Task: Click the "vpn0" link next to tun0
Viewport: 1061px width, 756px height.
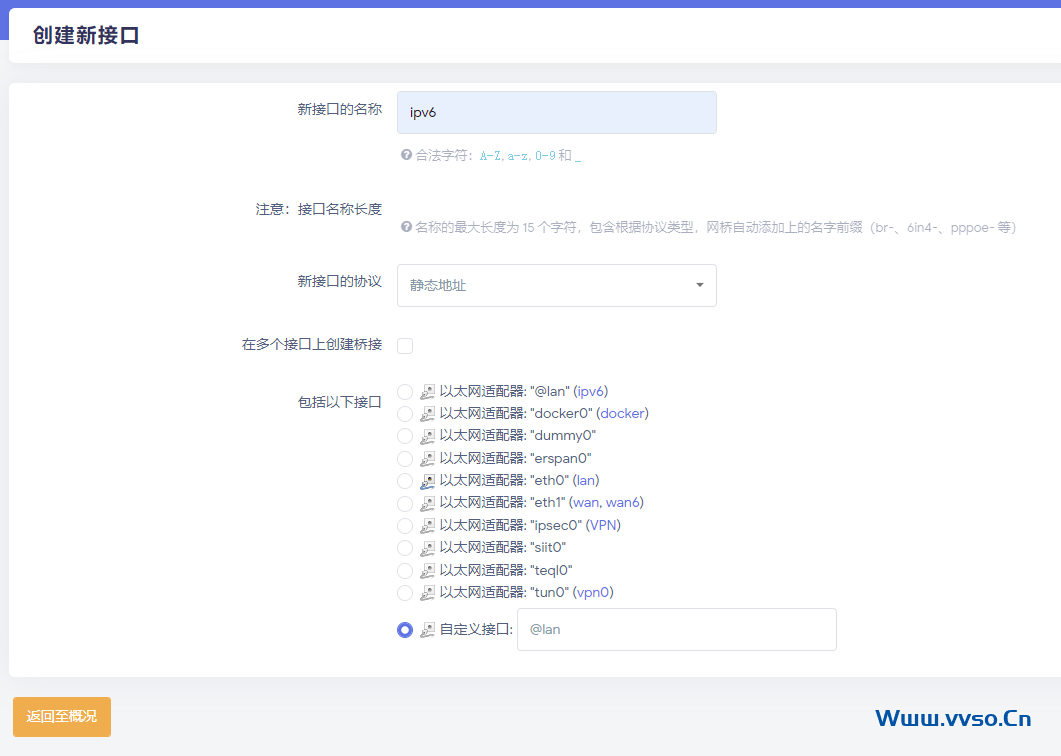Action: pyautogui.click(x=592, y=593)
